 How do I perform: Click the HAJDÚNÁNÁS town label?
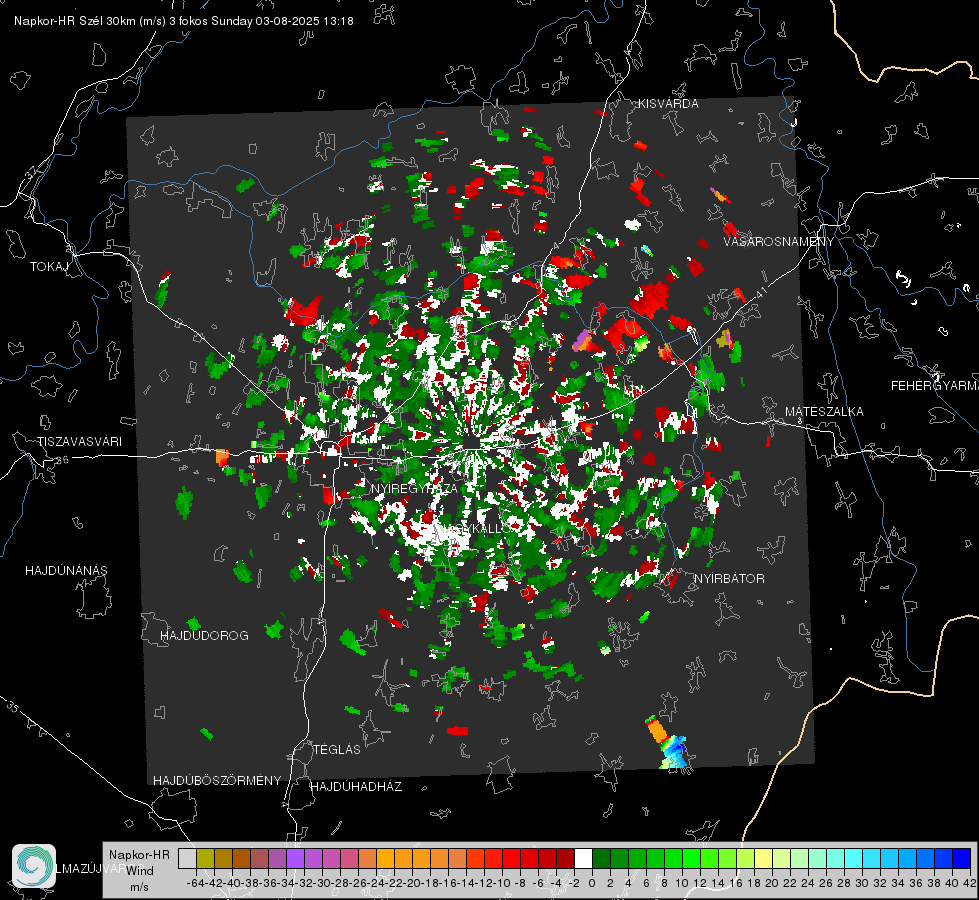pyautogui.click(x=66, y=571)
